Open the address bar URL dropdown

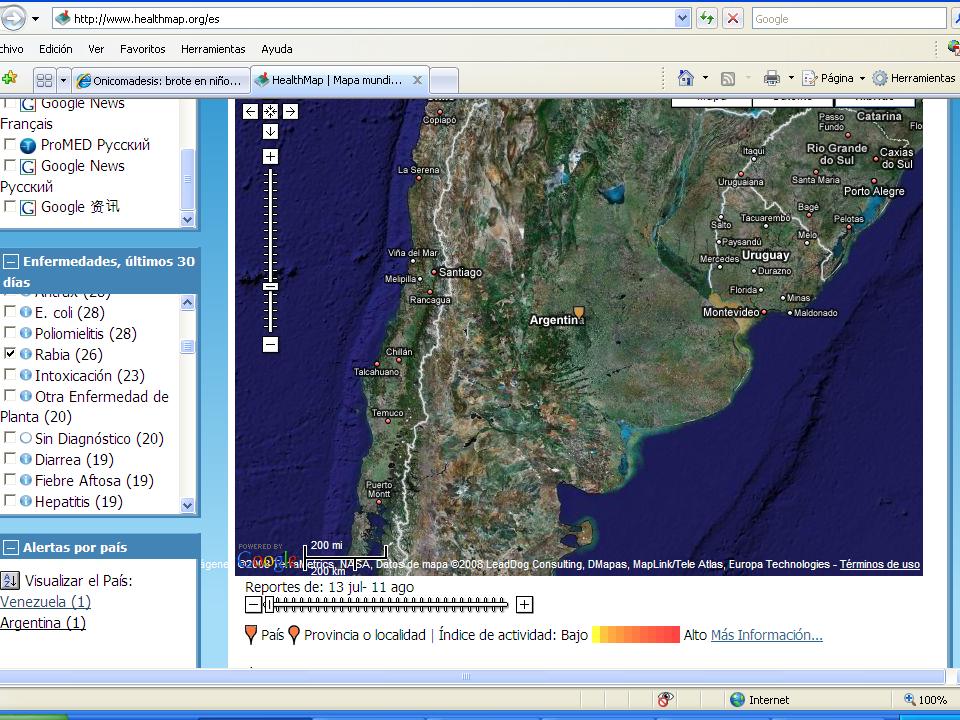[682, 19]
